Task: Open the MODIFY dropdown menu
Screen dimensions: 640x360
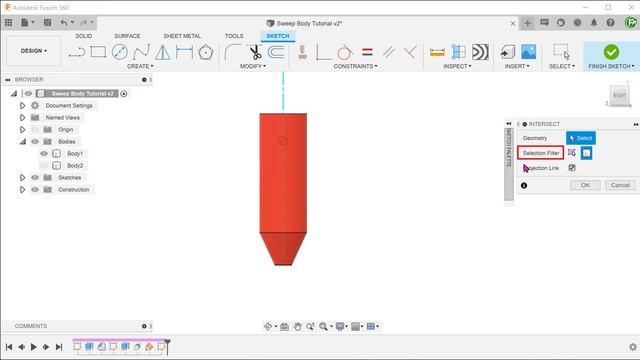Action: 253,66
